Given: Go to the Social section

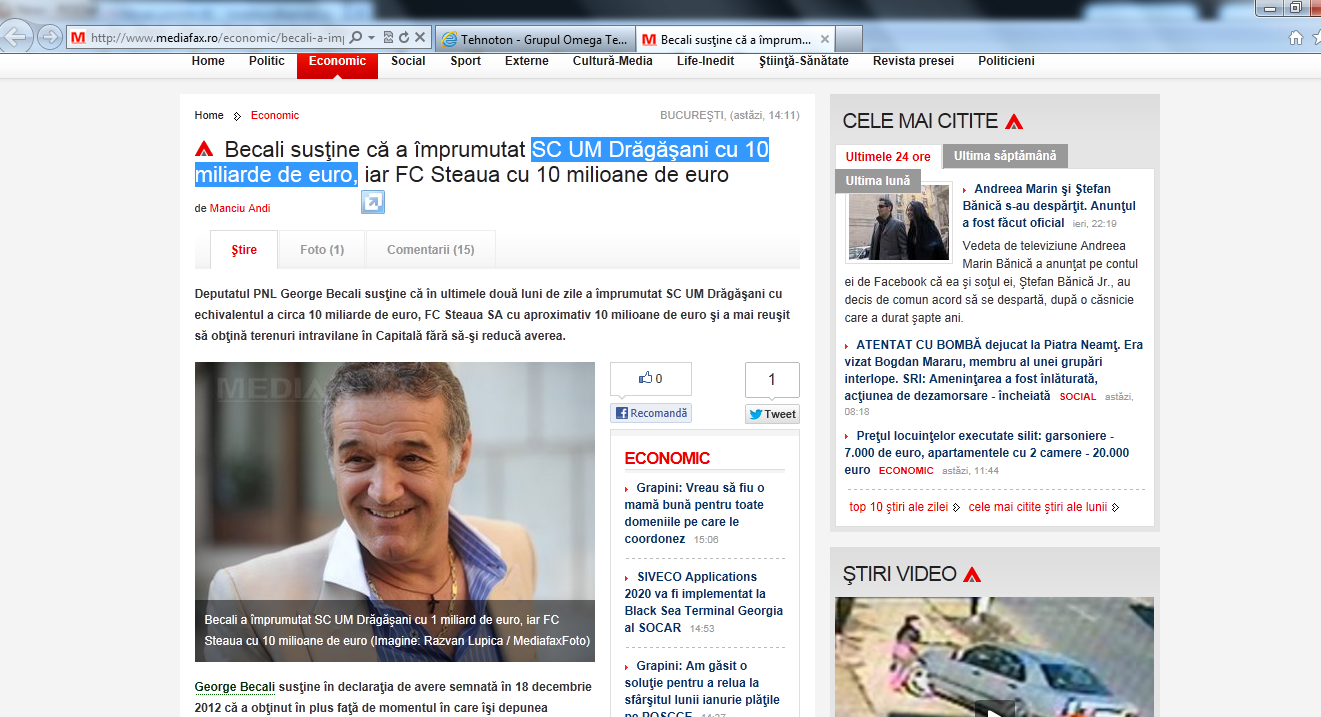Looking at the screenshot, I should pyautogui.click(x=408, y=61).
